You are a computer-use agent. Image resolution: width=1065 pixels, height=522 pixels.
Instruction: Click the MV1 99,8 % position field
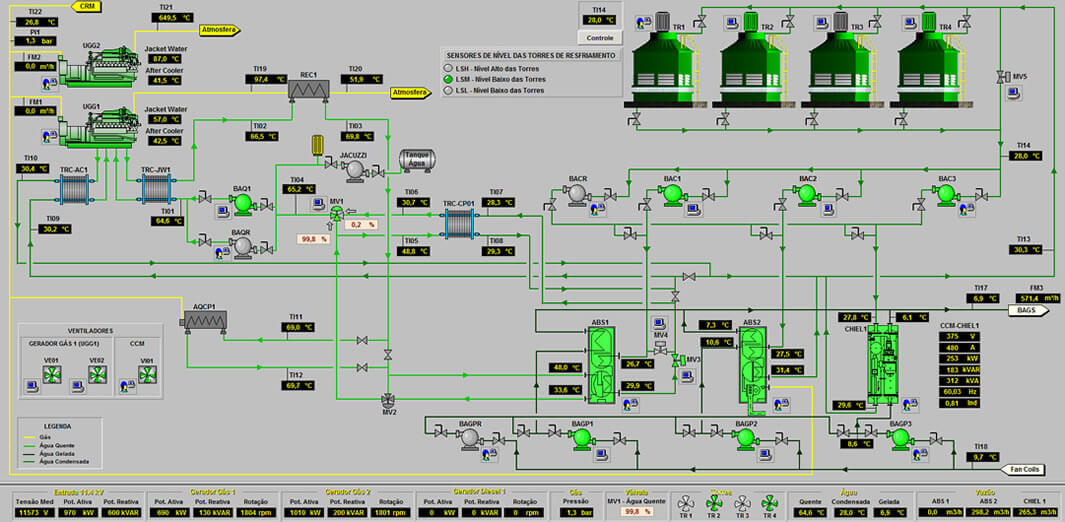(314, 239)
